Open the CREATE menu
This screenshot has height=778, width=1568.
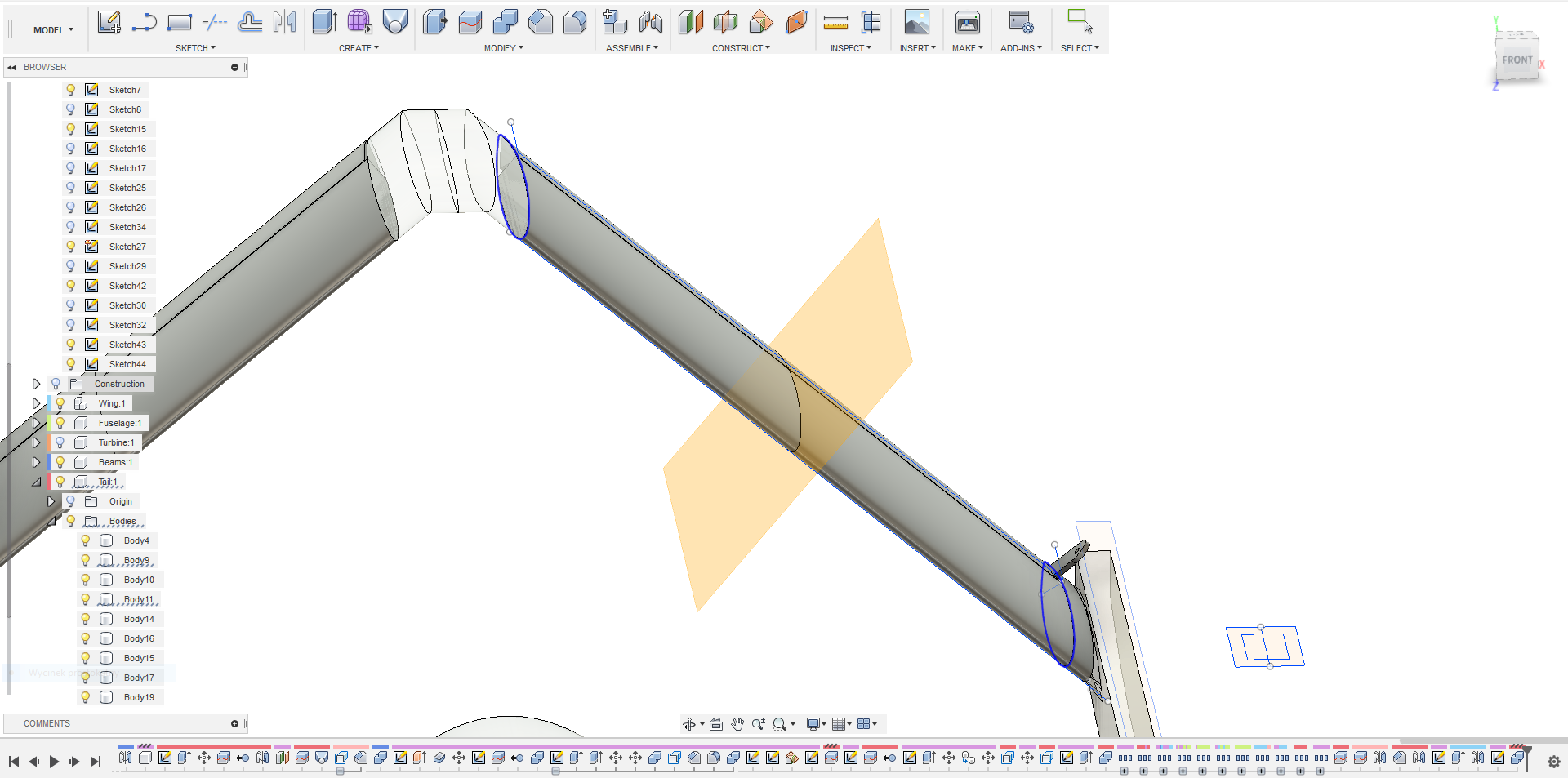pos(359,48)
